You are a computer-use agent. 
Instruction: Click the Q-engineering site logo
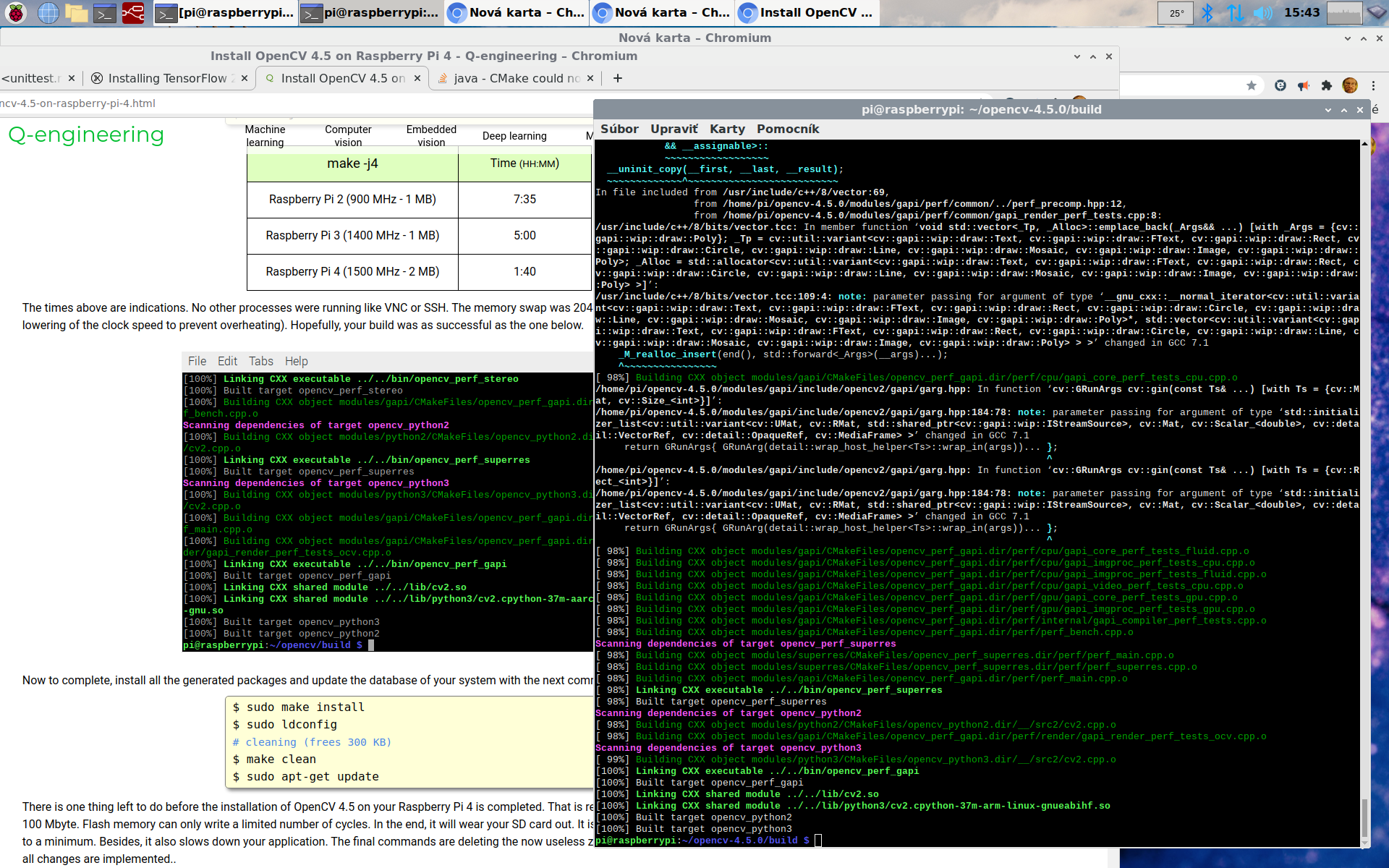click(x=86, y=135)
